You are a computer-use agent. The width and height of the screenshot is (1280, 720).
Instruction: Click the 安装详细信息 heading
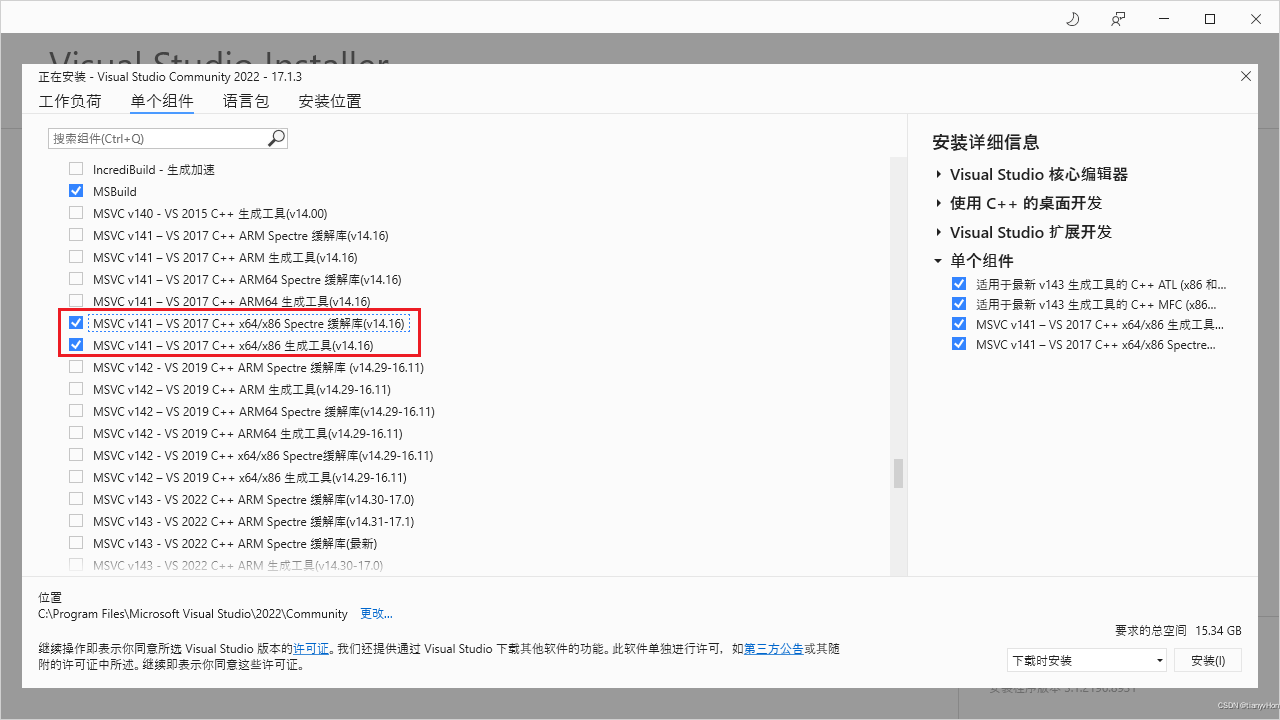986,142
